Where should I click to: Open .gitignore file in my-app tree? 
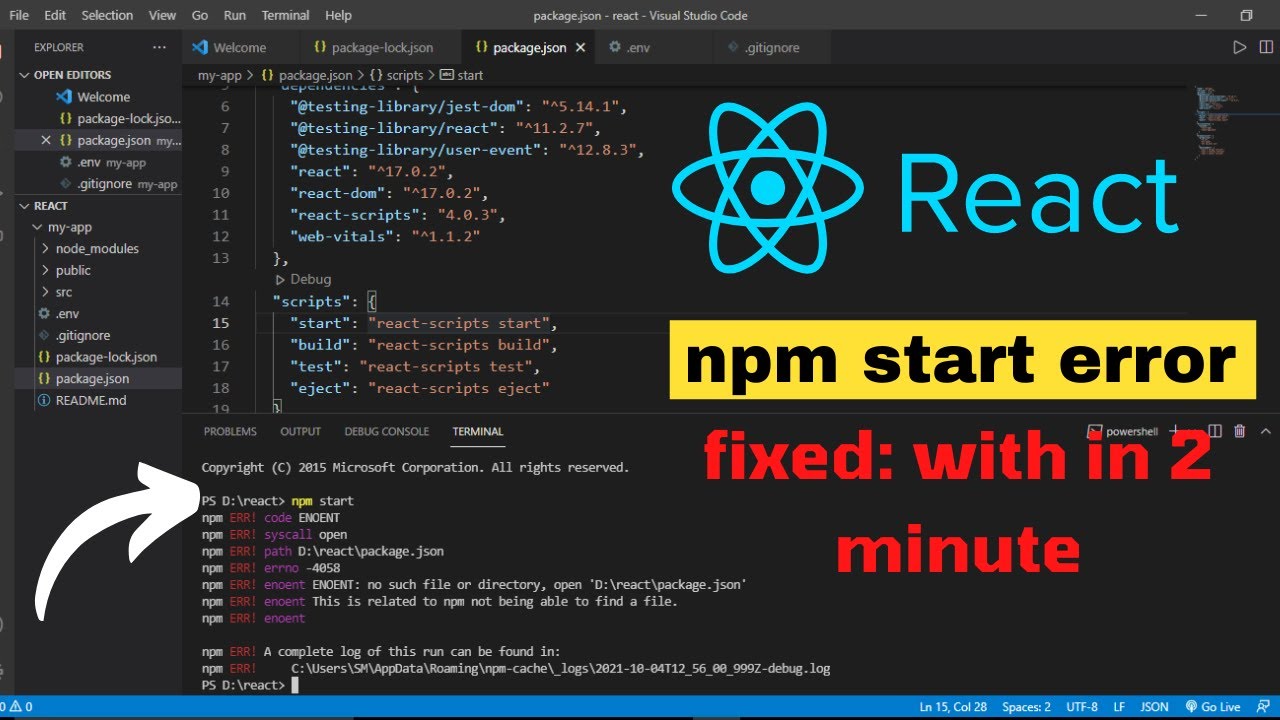[83, 335]
